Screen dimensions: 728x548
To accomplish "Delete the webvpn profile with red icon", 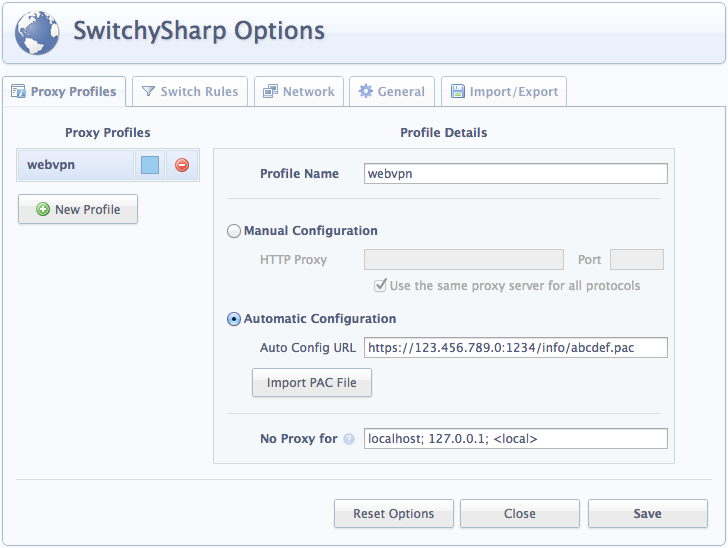I will point(182,165).
